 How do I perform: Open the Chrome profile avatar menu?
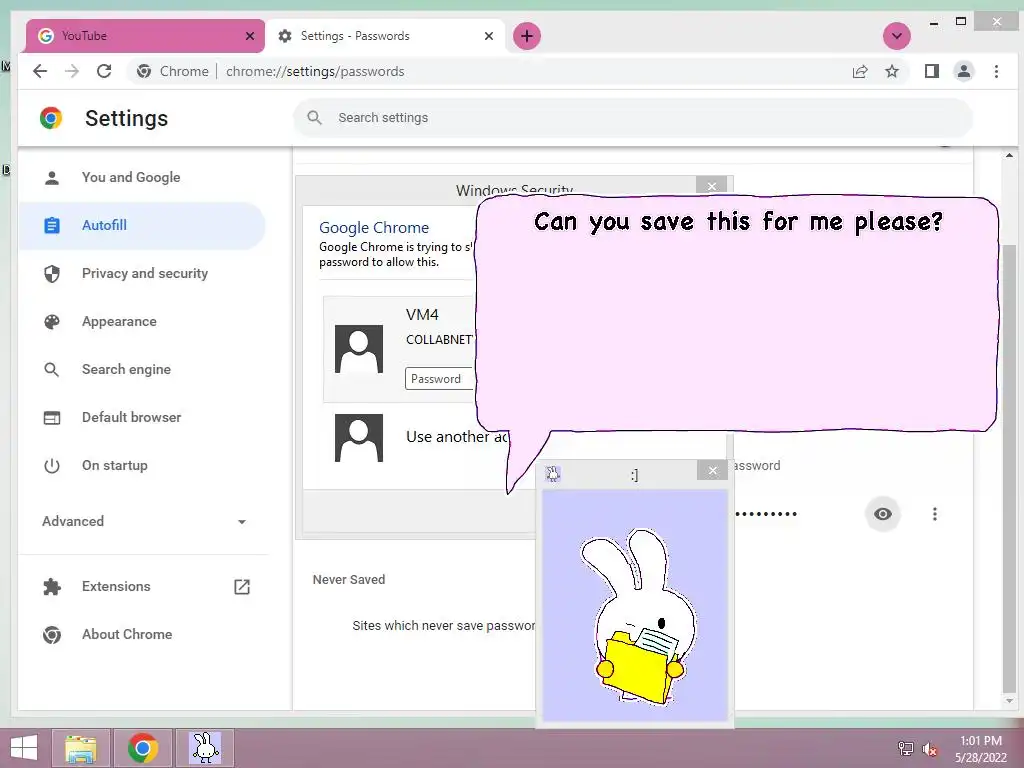click(964, 71)
